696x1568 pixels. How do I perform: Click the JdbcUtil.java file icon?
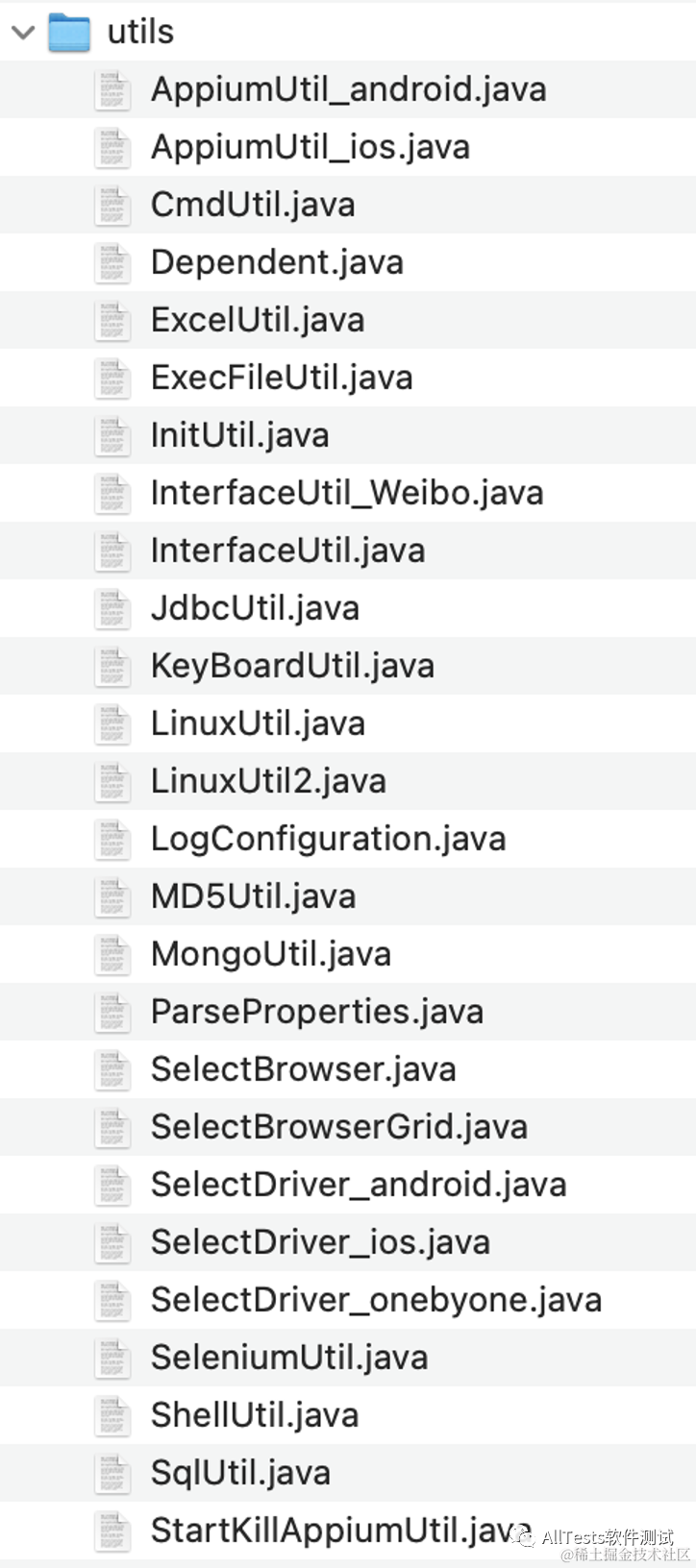[112, 609]
